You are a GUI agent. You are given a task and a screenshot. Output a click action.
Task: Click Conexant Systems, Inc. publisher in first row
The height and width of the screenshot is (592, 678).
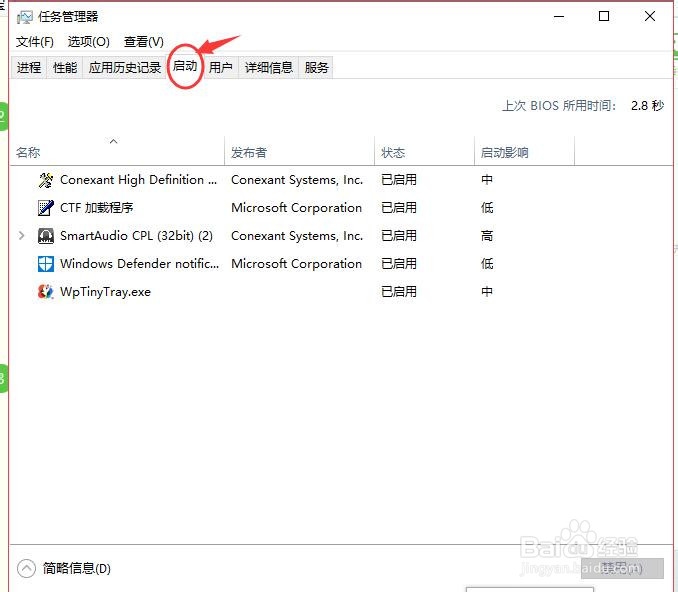pos(297,180)
